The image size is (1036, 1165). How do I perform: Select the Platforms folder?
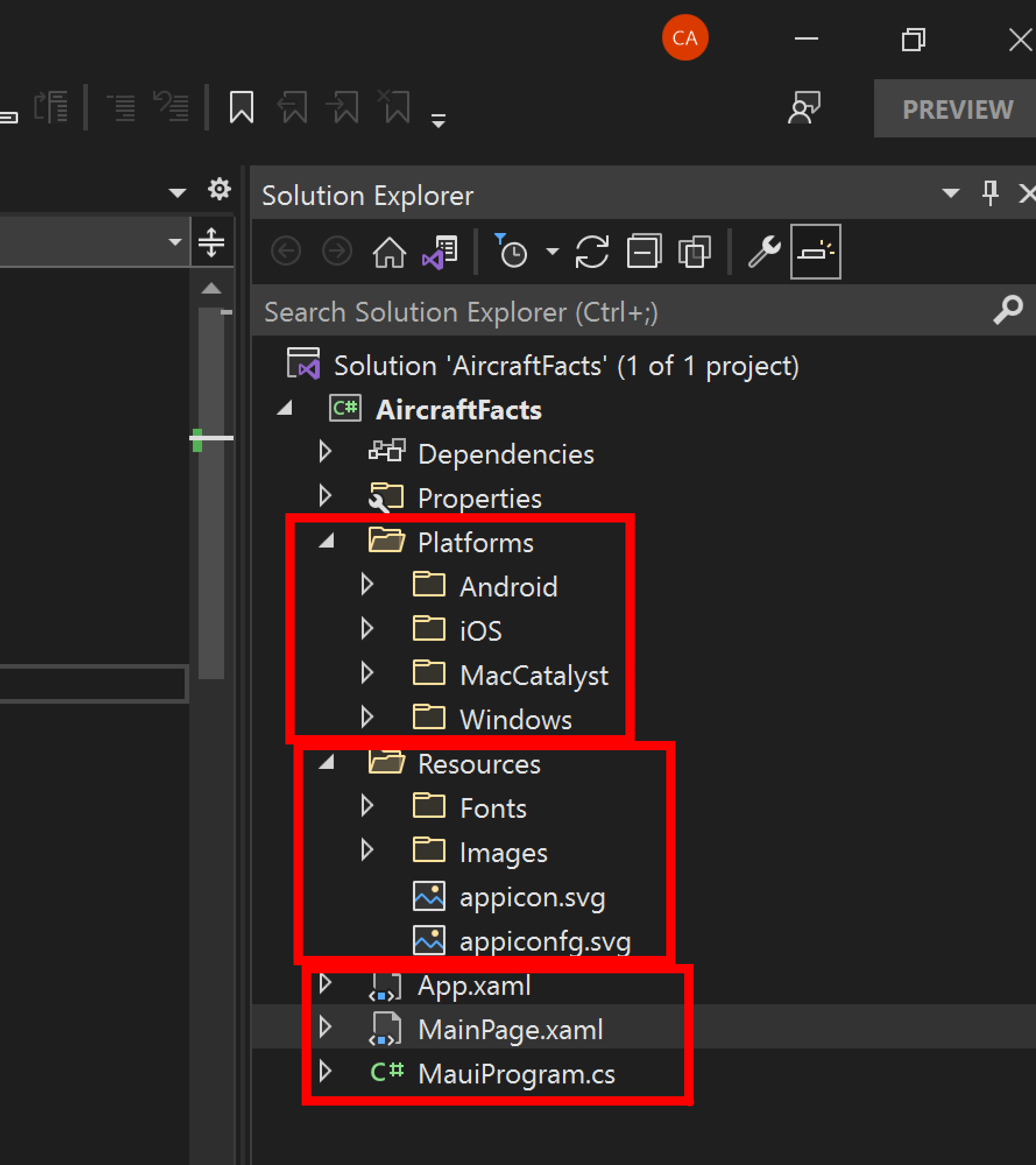pos(475,542)
